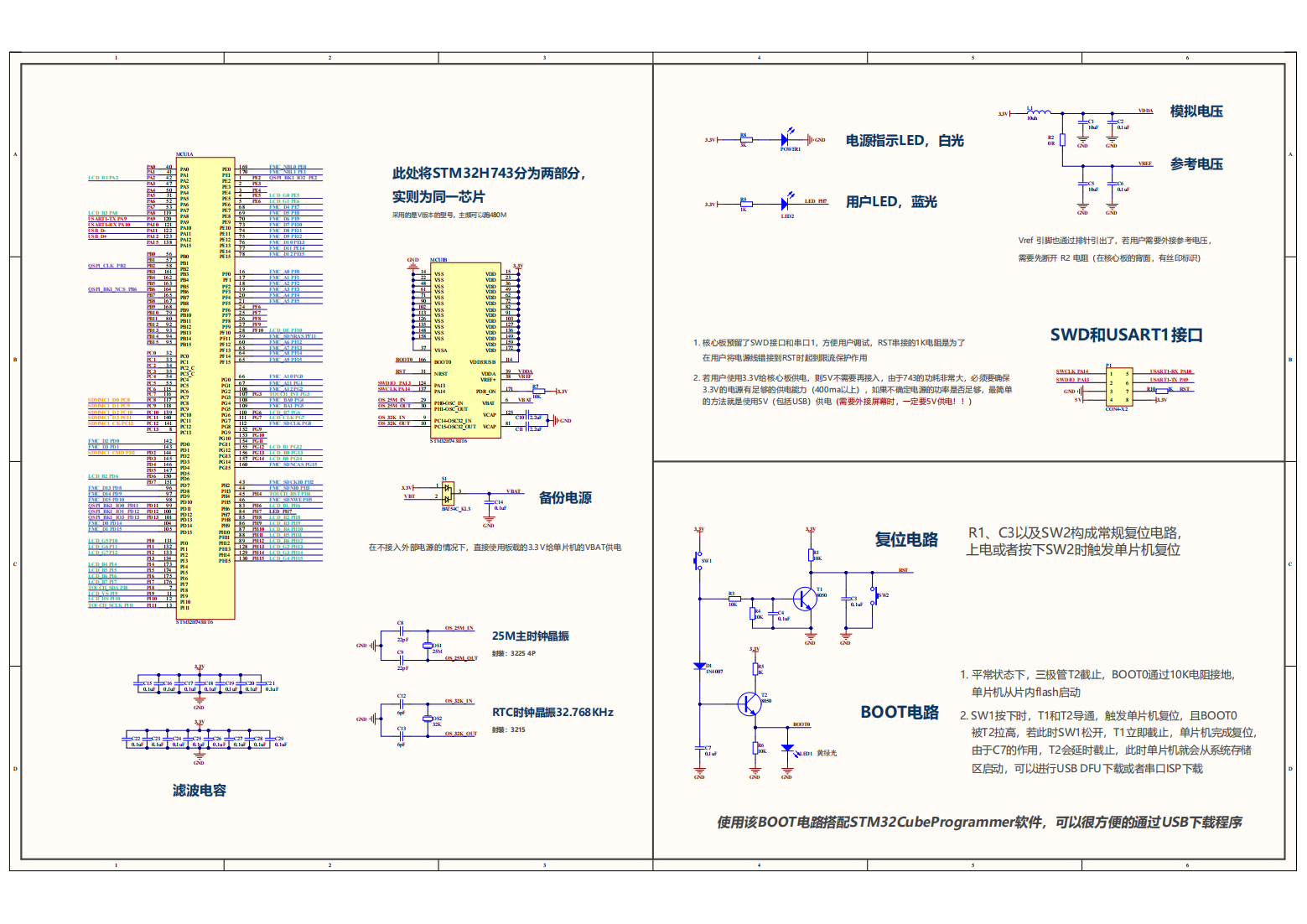
Task: Click capacitor C8 22pF of 25M crystal
Action: click(402, 630)
